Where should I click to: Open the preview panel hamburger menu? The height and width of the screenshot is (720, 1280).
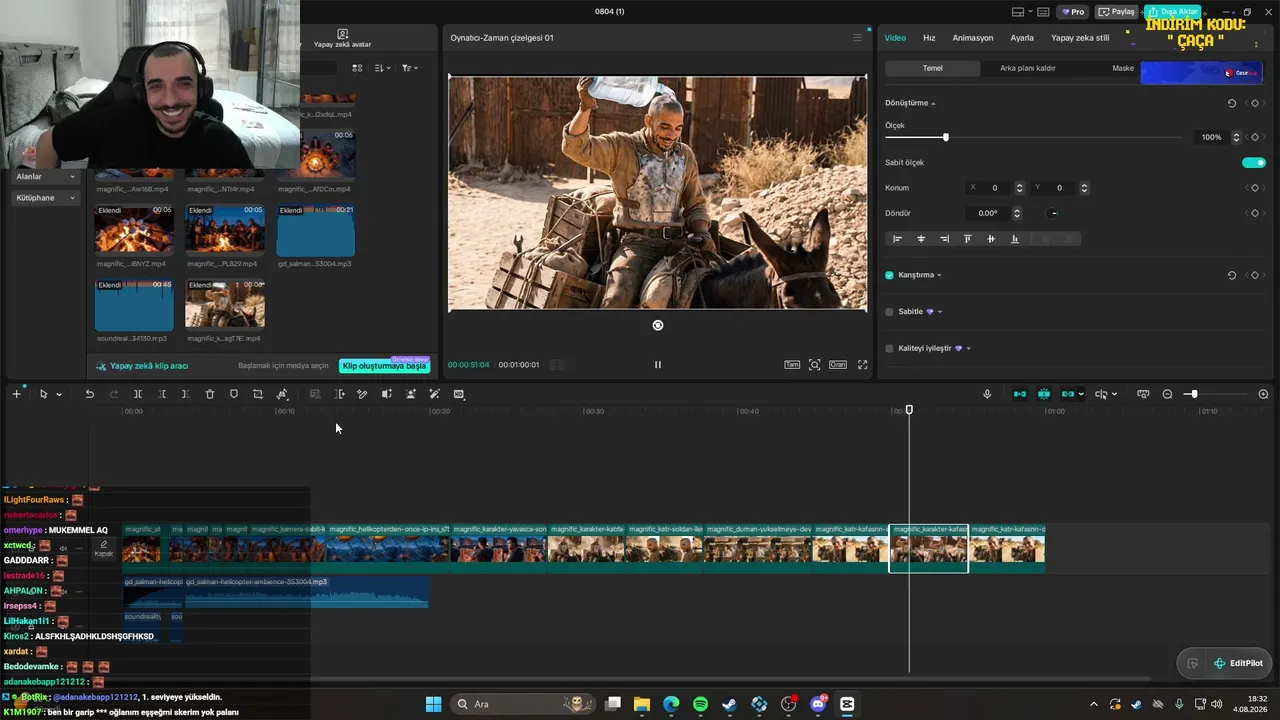point(857,38)
